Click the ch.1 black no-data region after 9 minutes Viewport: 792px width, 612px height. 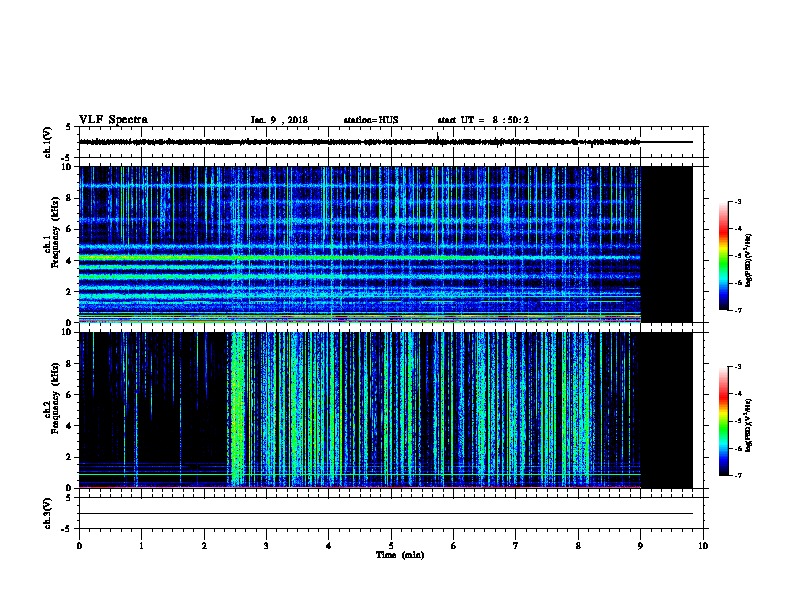[667, 244]
